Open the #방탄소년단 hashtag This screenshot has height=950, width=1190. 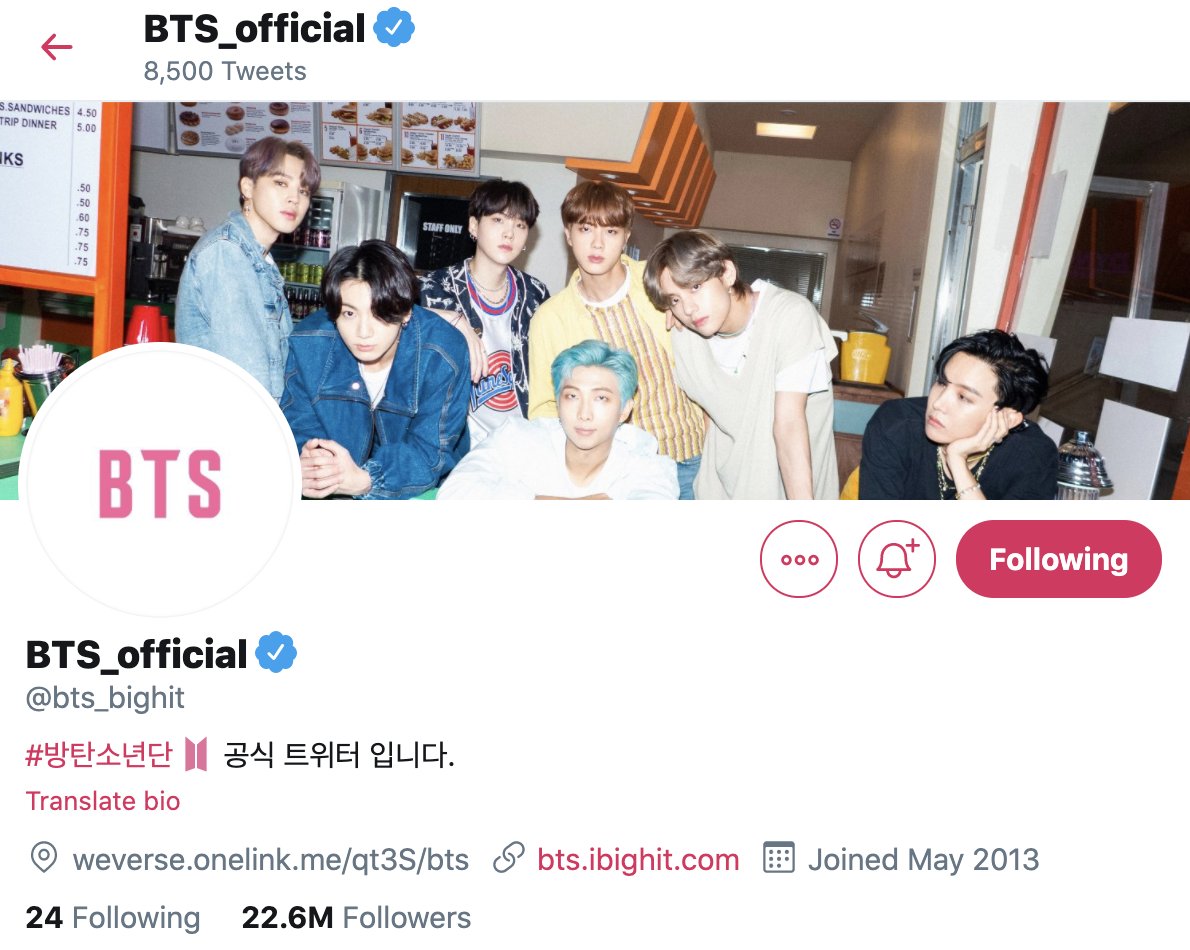click(x=99, y=755)
